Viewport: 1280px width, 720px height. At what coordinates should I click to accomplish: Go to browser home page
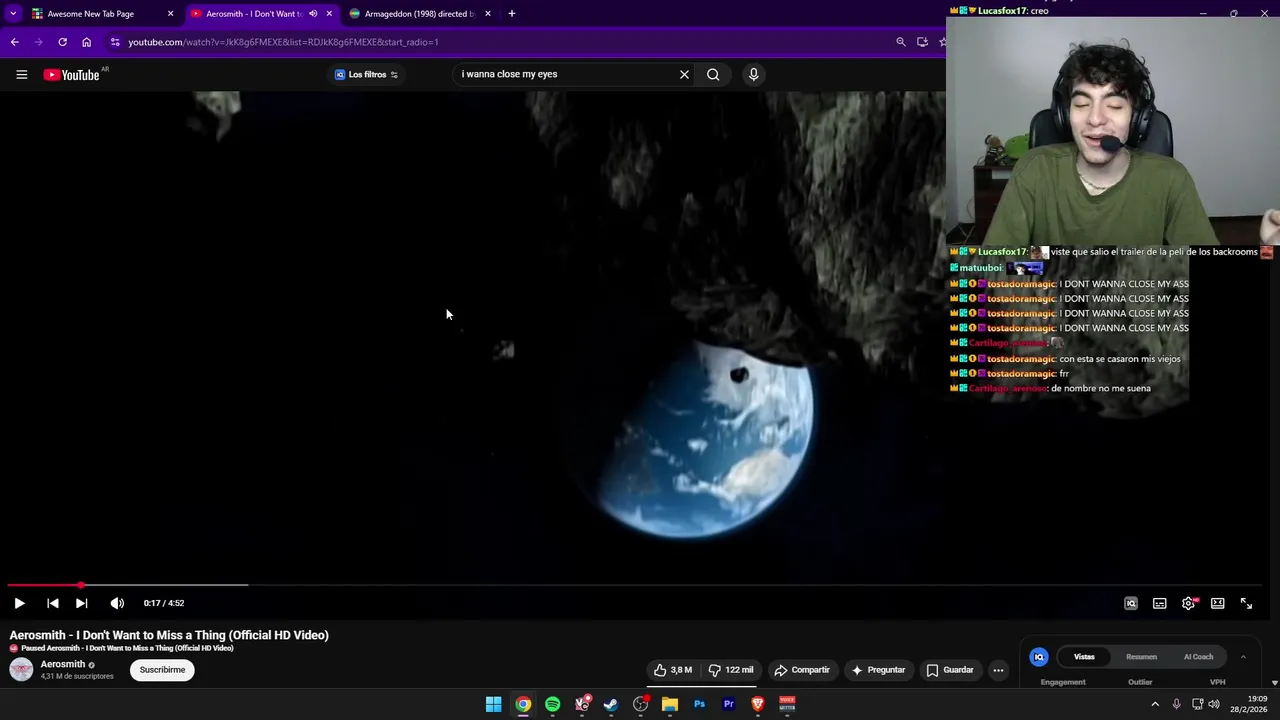point(86,42)
